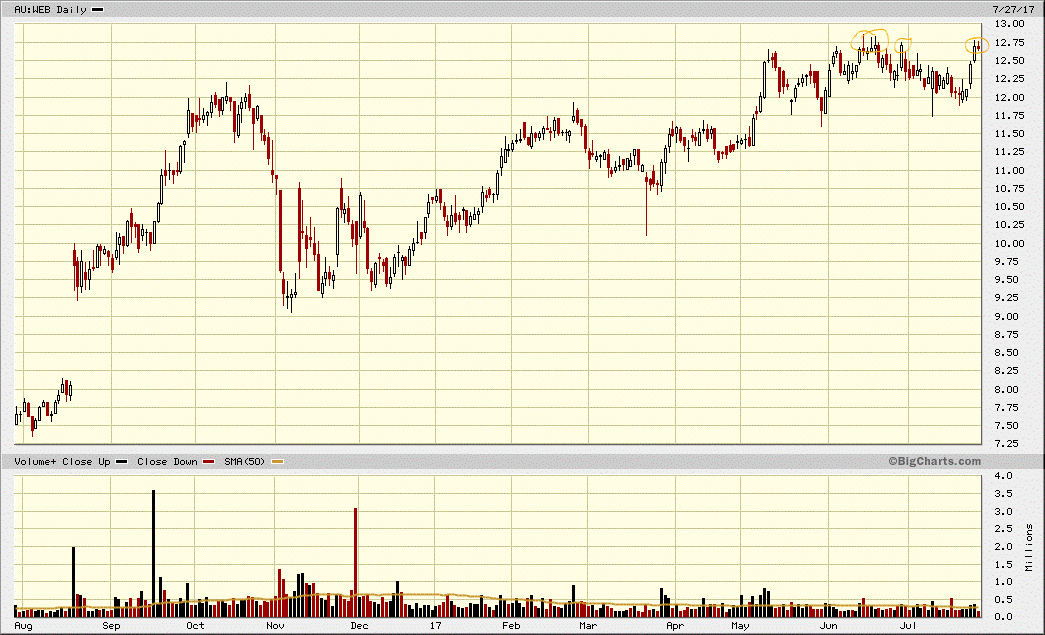This screenshot has height=635, width=1045.
Task: Click the 3.5 volume axis label
Action: click(1004, 493)
